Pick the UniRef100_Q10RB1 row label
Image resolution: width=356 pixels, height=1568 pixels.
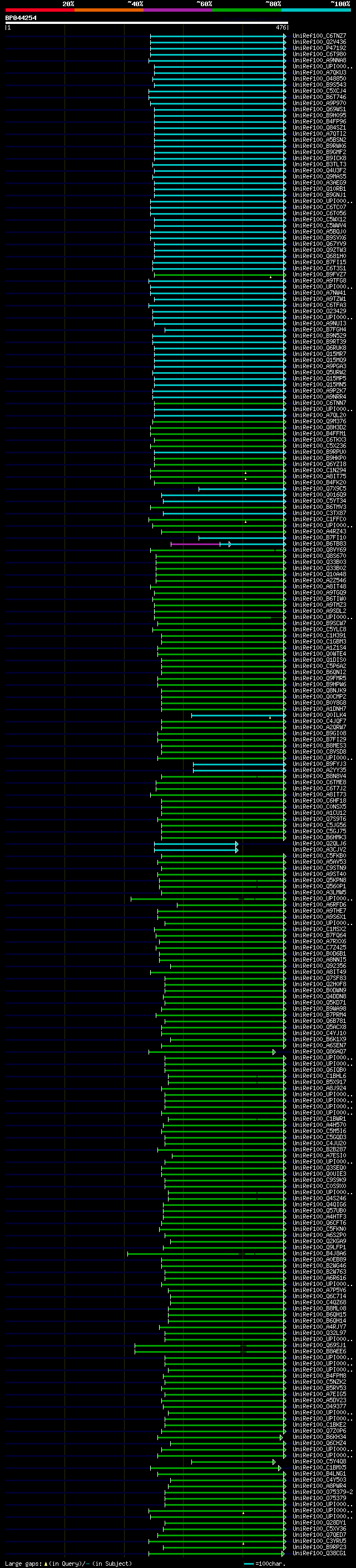pyautogui.click(x=319, y=189)
